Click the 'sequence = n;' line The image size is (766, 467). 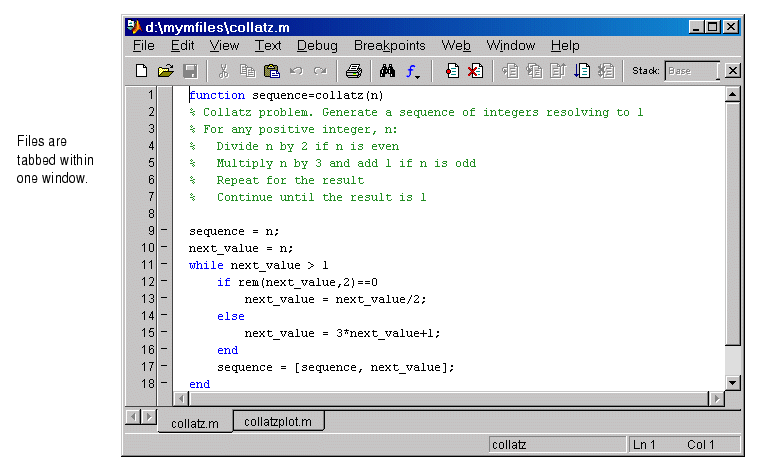pyautogui.click(x=234, y=232)
